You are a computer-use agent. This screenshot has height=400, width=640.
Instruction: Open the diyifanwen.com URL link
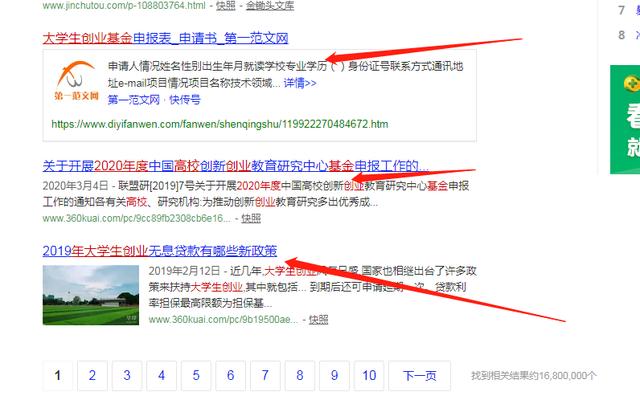pyautogui.click(x=220, y=124)
